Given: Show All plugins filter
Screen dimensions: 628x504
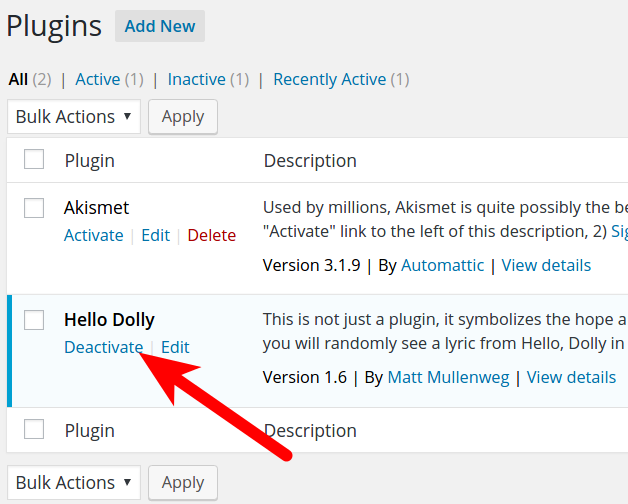Looking at the screenshot, I should (x=18, y=79).
